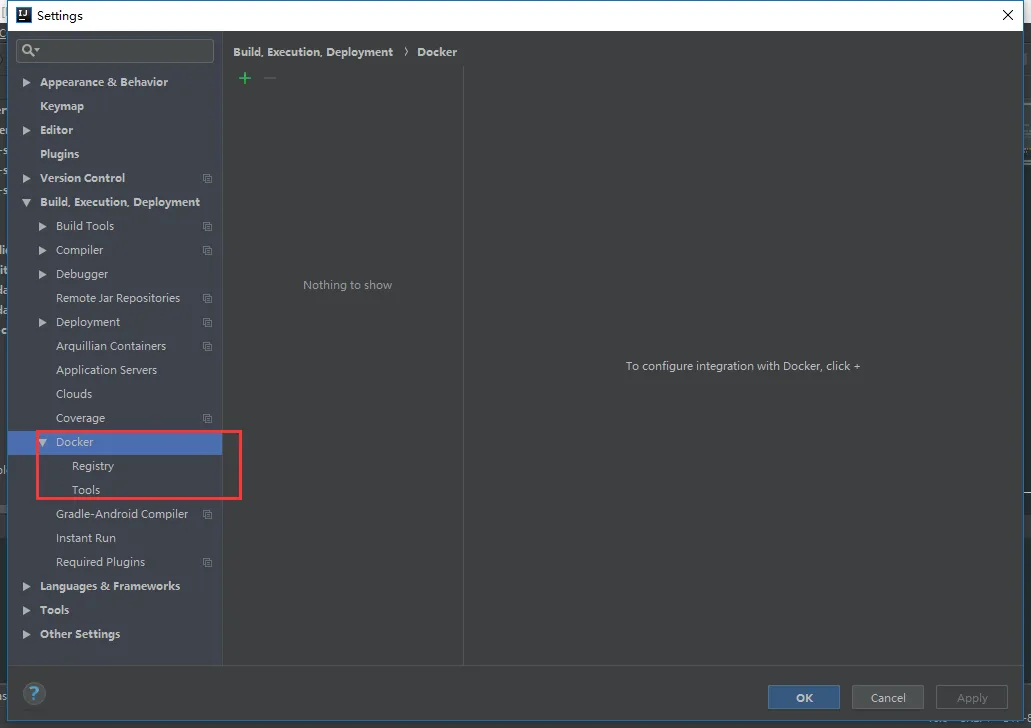This screenshot has width=1031, height=728.
Task: Expand the top-level Tools arrow
Action: pos(26,610)
